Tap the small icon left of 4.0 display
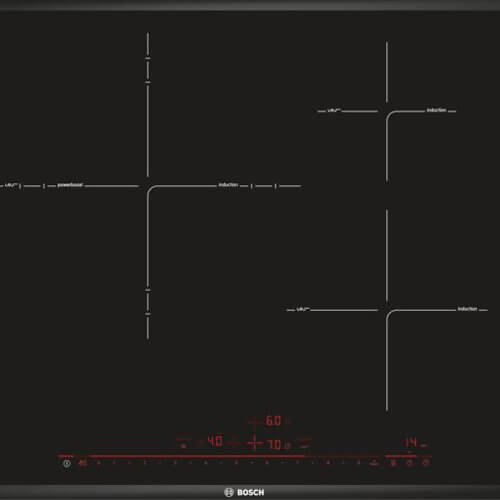 click(183, 446)
